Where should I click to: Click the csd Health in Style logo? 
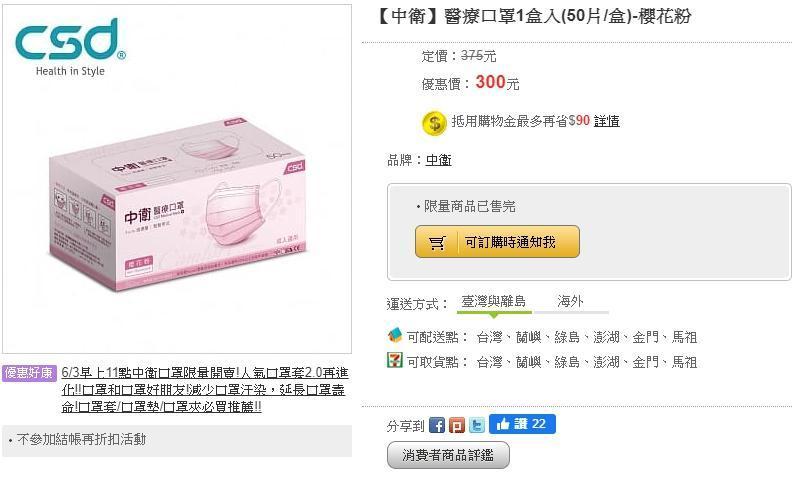70,47
